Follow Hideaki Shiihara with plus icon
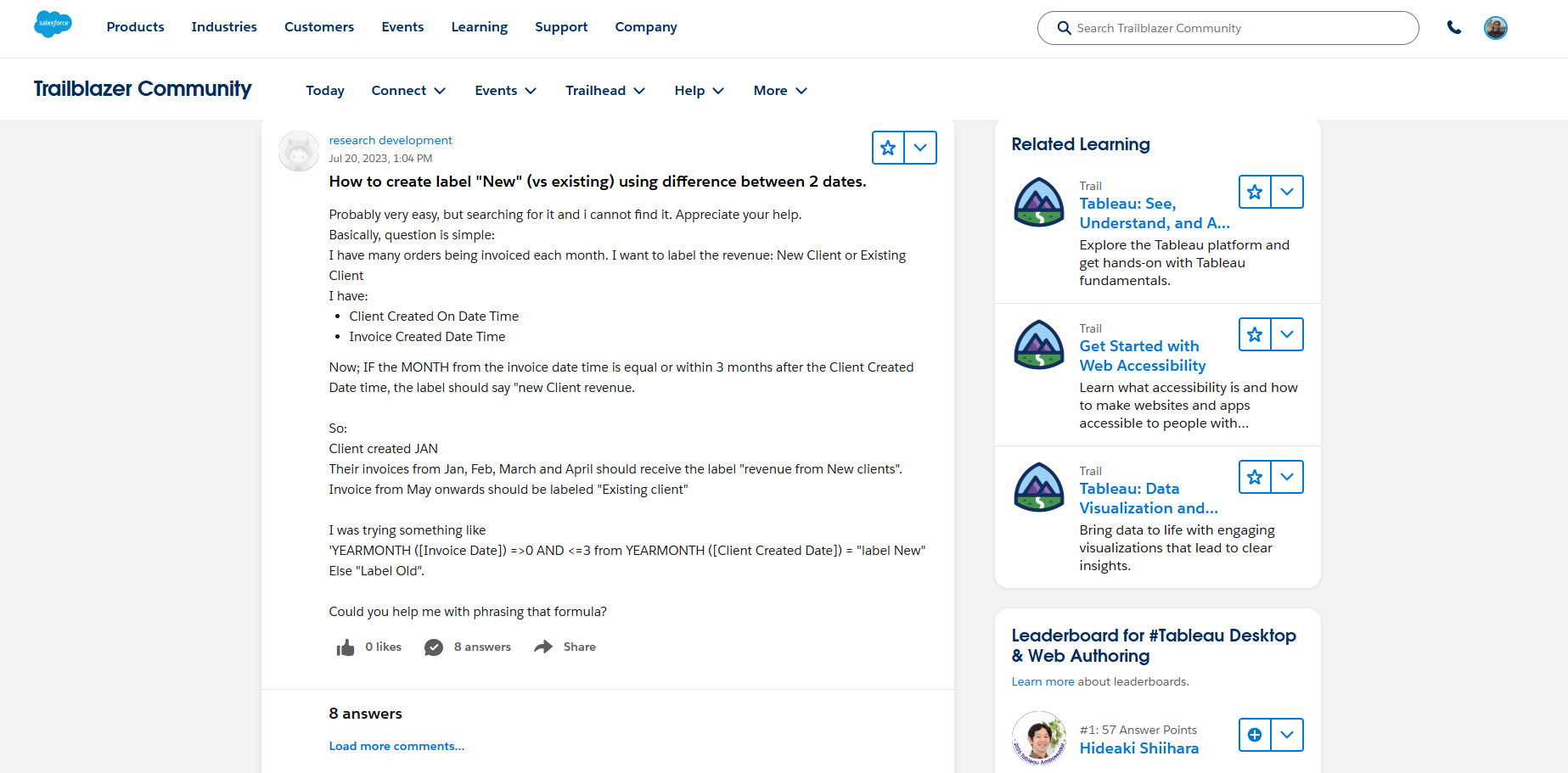The height and width of the screenshot is (773, 1568). pos(1255,735)
